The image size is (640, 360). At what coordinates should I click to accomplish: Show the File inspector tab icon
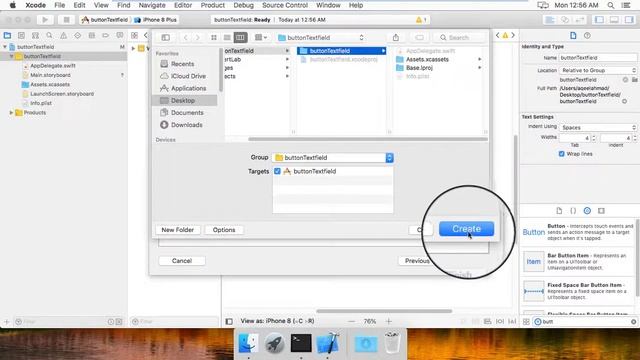coord(573,36)
